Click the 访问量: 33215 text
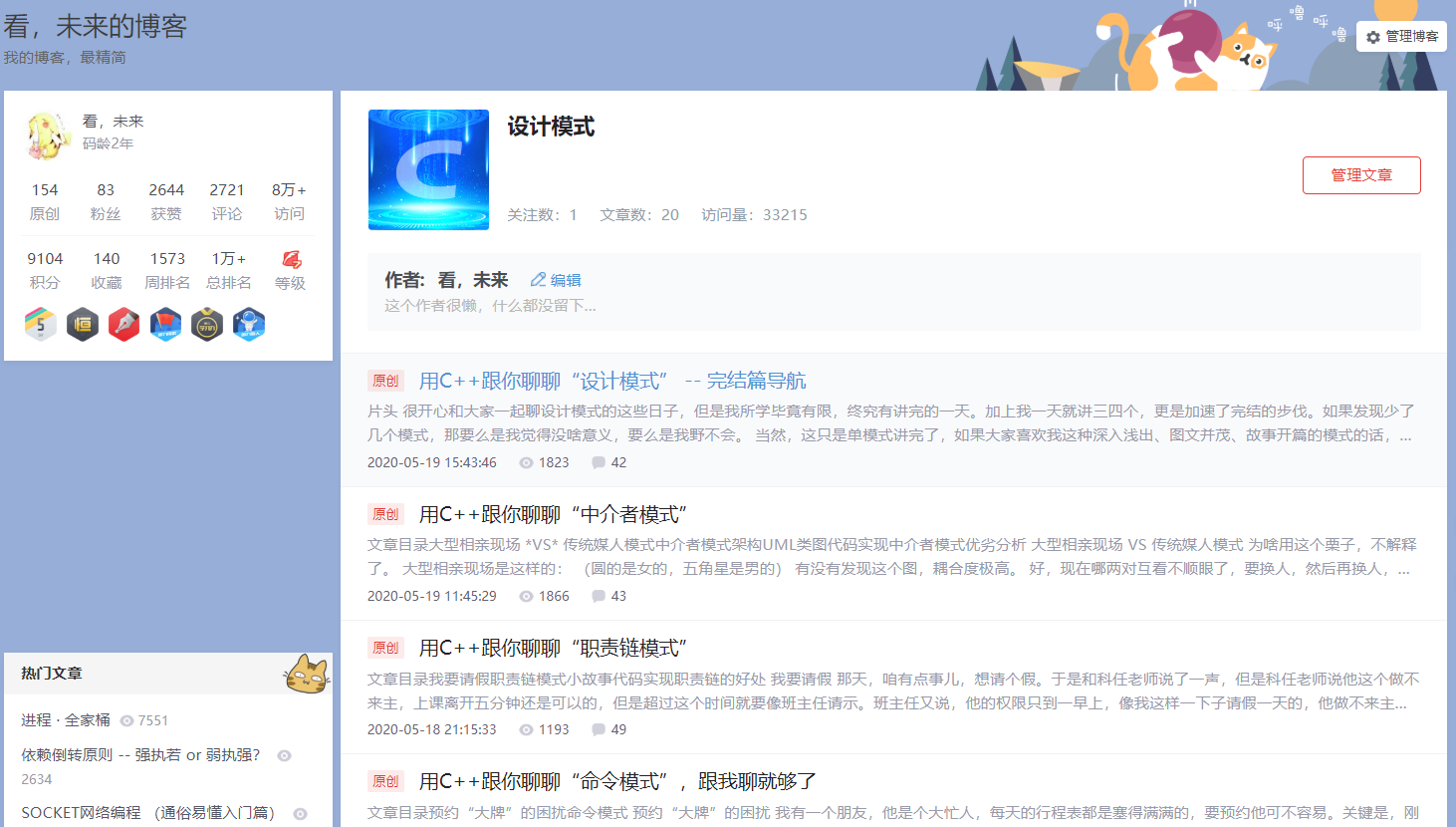The width and height of the screenshot is (1456, 827). pyautogui.click(x=754, y=215)
